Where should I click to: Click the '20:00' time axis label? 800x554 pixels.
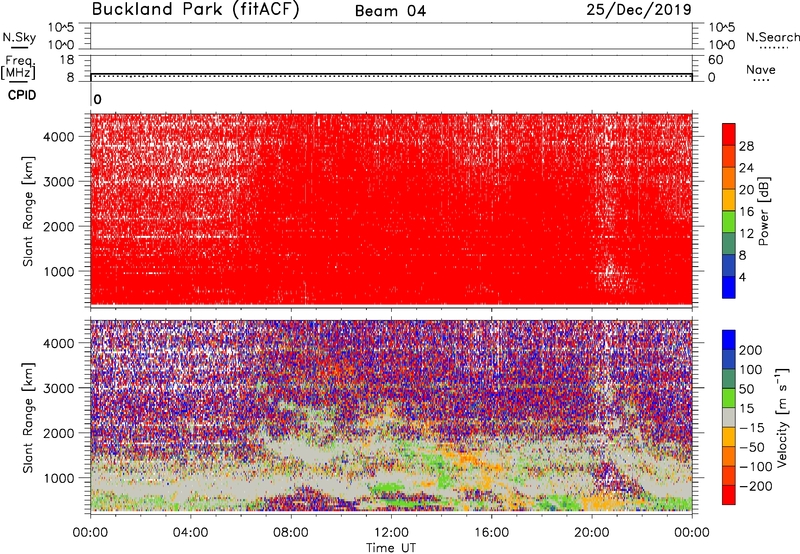coord(591,533)
